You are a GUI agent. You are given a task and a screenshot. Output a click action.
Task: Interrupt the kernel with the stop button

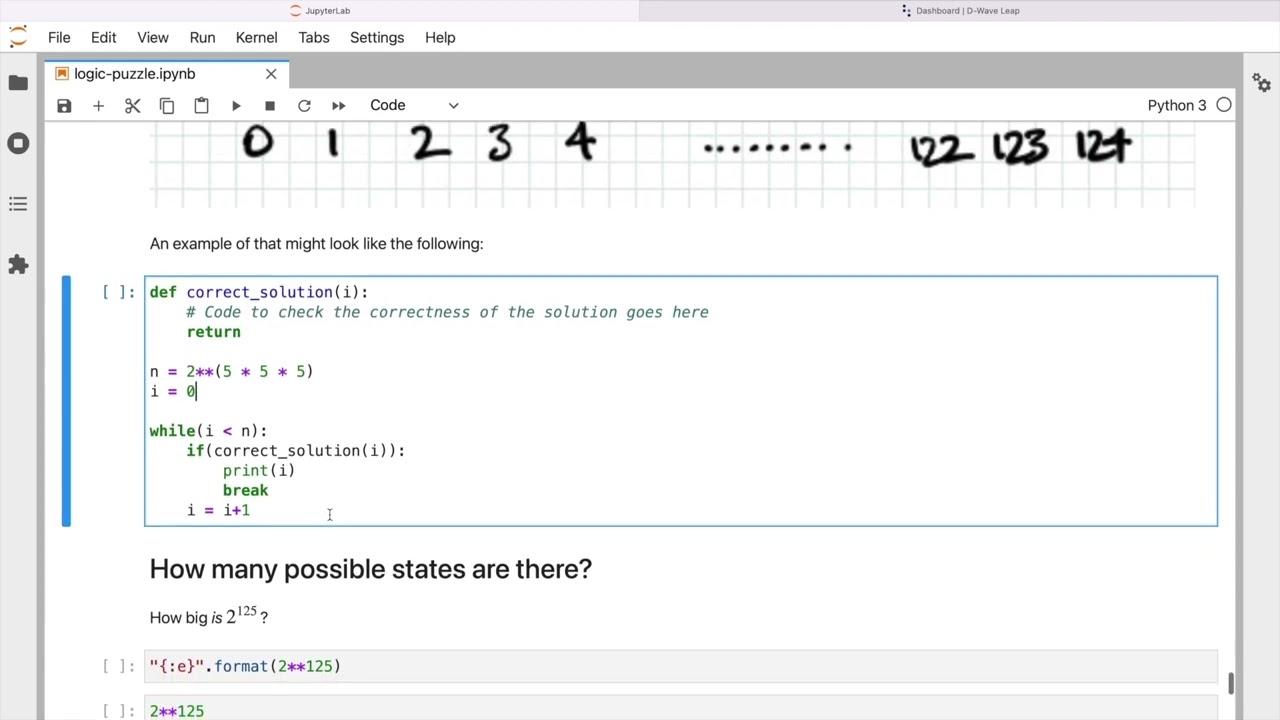coord(270,105)
